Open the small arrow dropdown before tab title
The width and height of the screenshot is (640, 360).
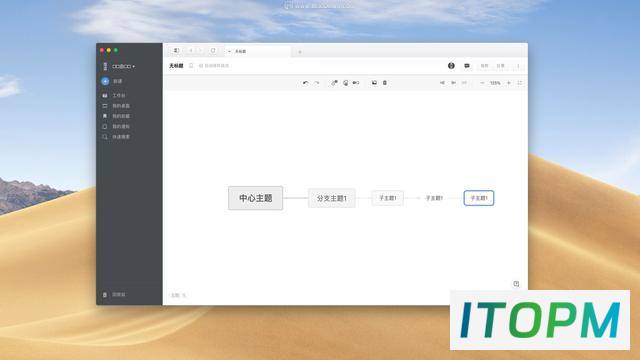click(229, 51)
